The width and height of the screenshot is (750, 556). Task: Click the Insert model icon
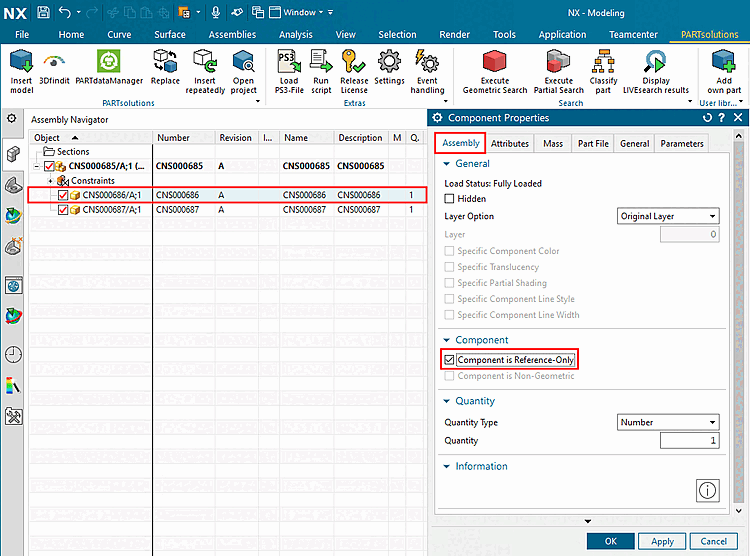click(x=21, y=62)
